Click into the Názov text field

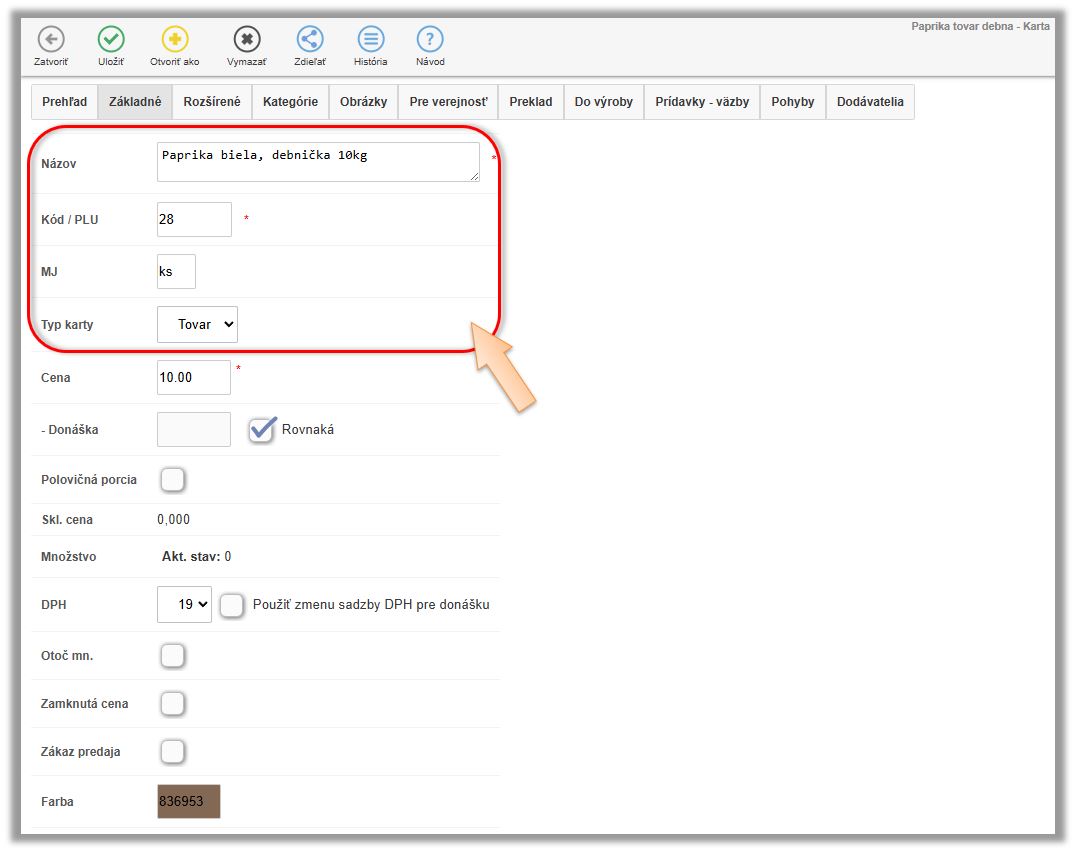[x=317, y=162]
